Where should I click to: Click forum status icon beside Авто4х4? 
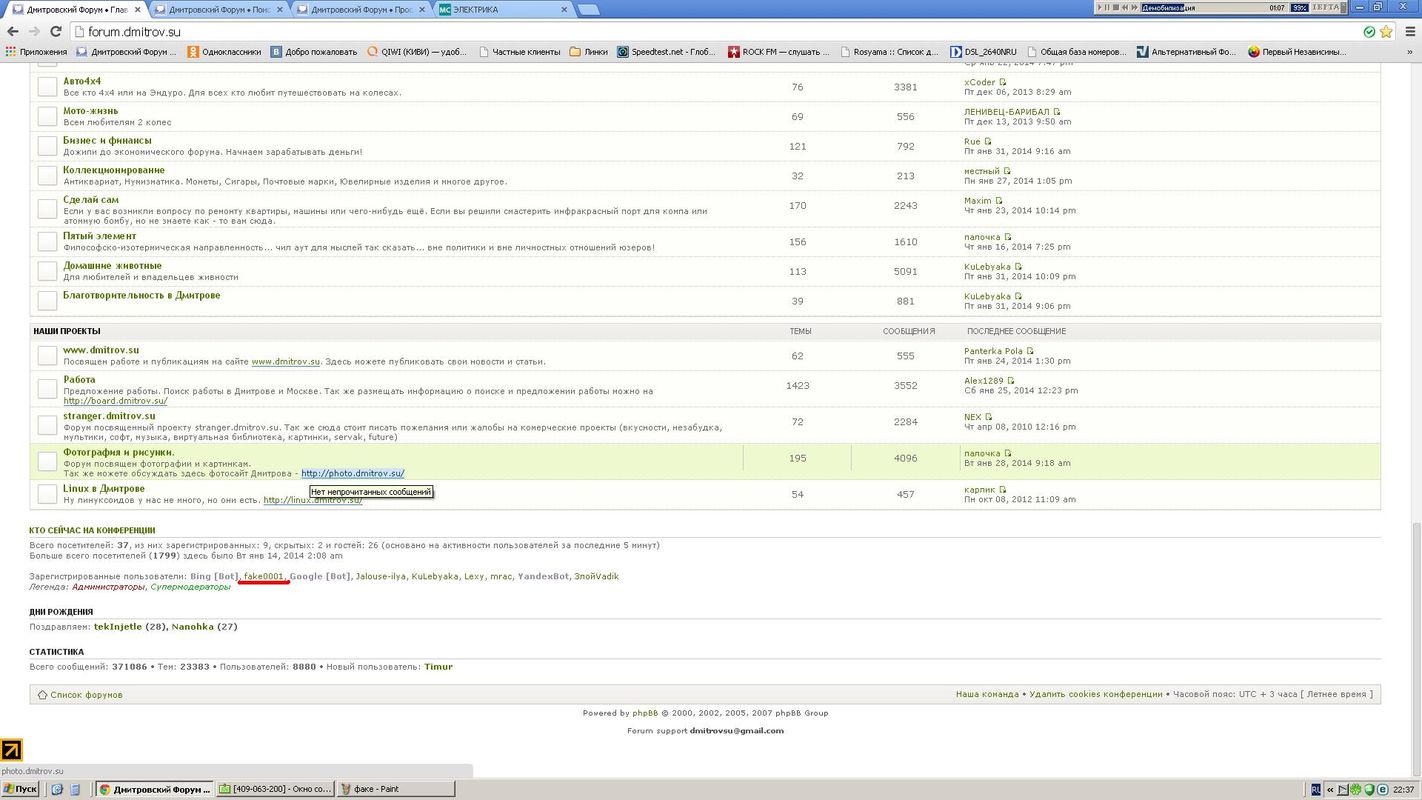[x=47, y=87]
